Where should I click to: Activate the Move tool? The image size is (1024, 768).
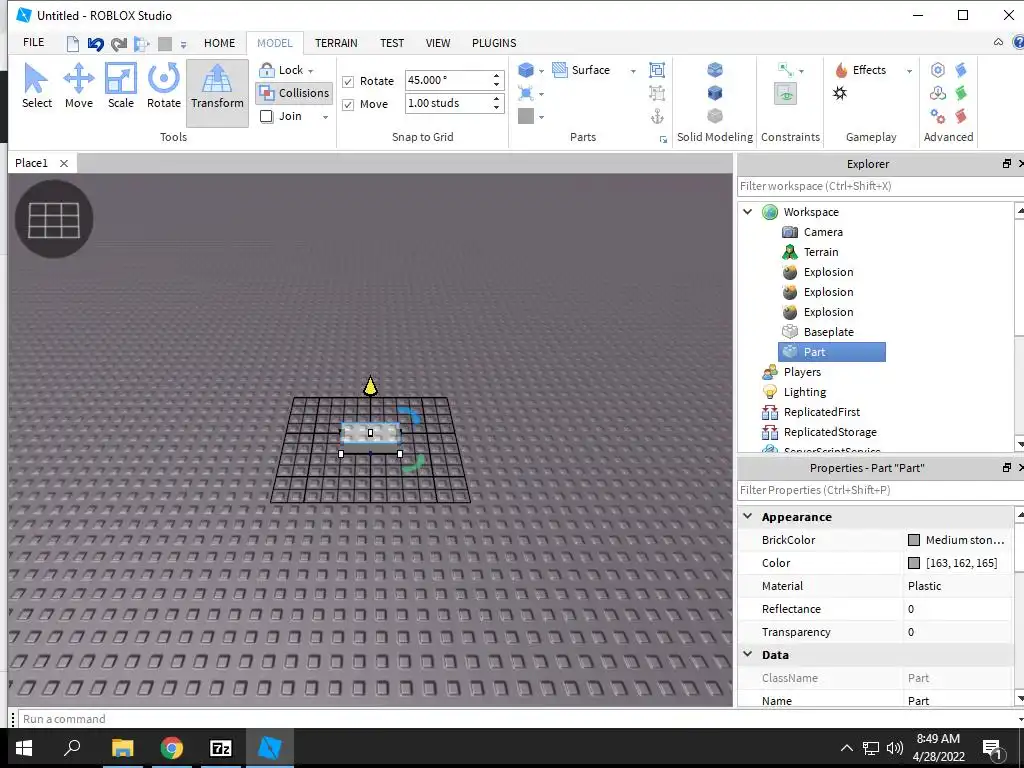[x=78, y=86]
